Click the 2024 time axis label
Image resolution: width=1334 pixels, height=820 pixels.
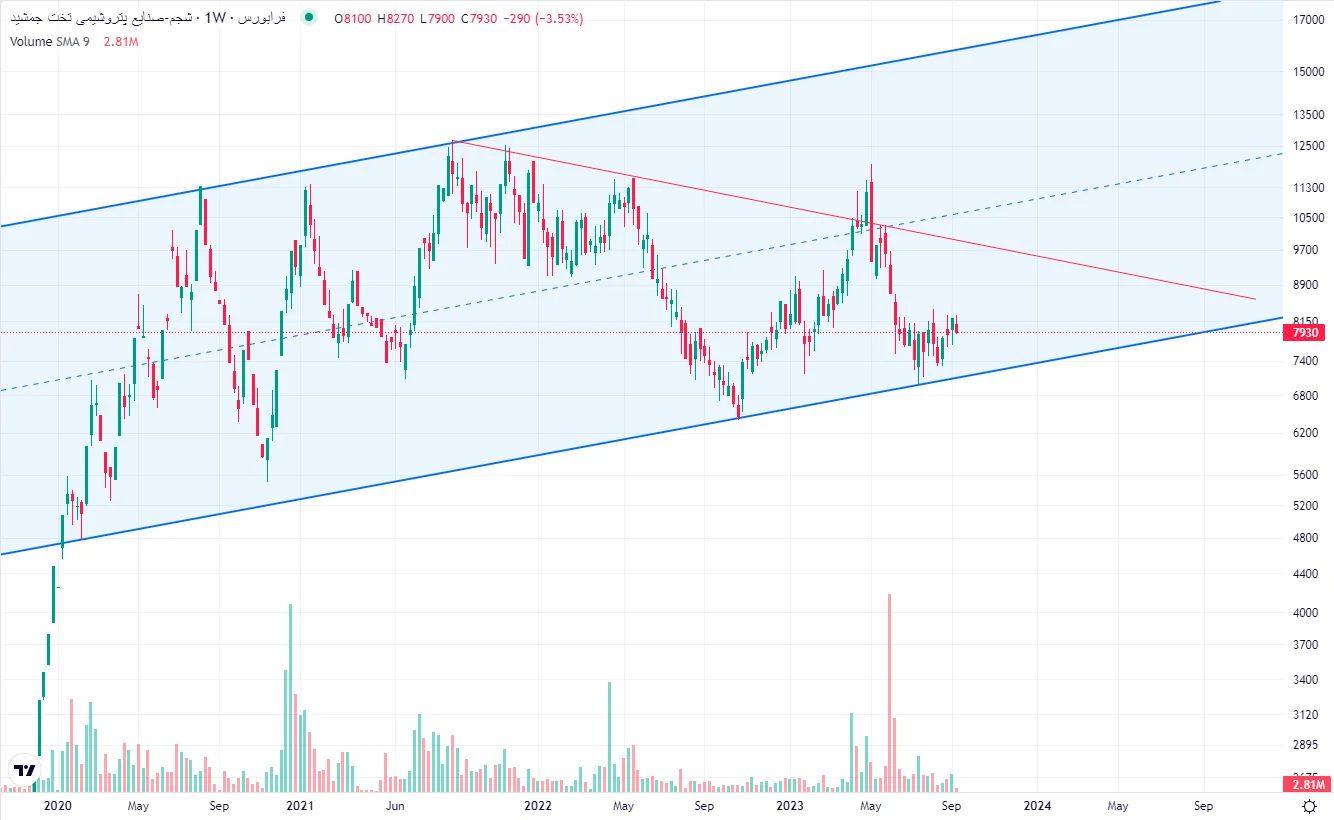pyautogui.click(x=1037, y=806)
